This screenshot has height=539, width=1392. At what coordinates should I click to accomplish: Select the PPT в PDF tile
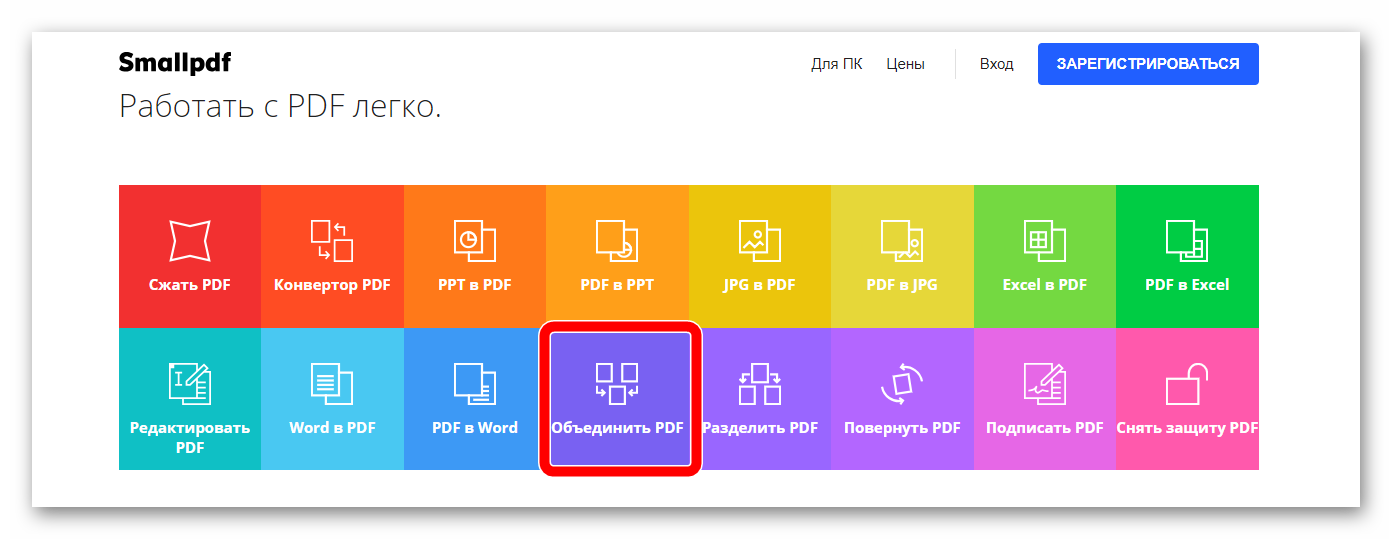(474, 256)
